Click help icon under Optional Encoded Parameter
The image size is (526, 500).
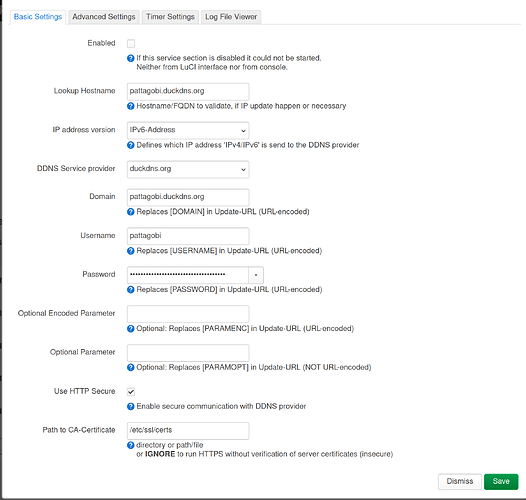[x=130, y=329]
